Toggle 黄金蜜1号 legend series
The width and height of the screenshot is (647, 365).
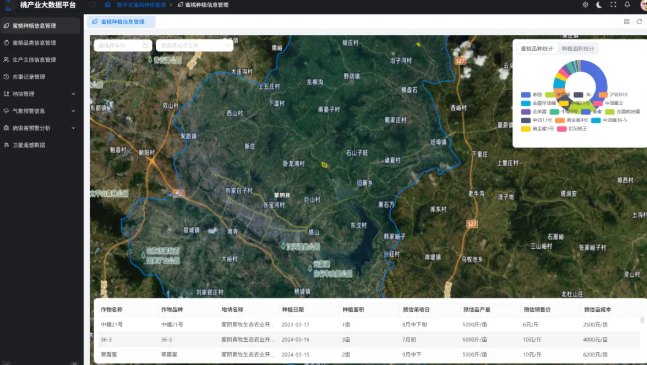click(537, 129)
